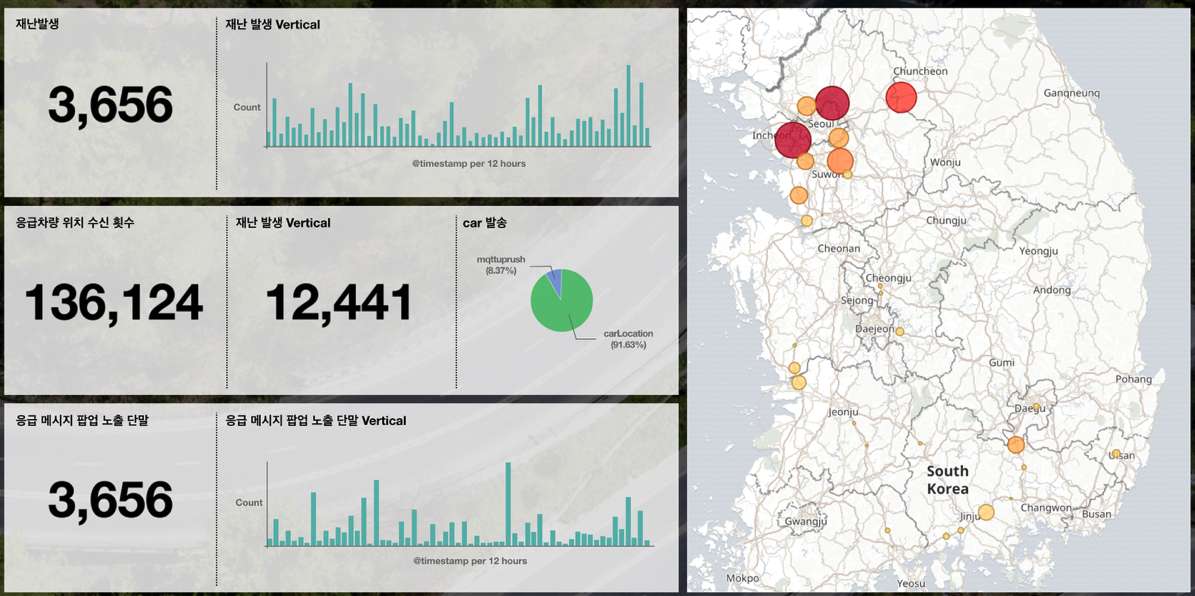Click the top chart's @timestamp per 12 hours label

(469, 163)
